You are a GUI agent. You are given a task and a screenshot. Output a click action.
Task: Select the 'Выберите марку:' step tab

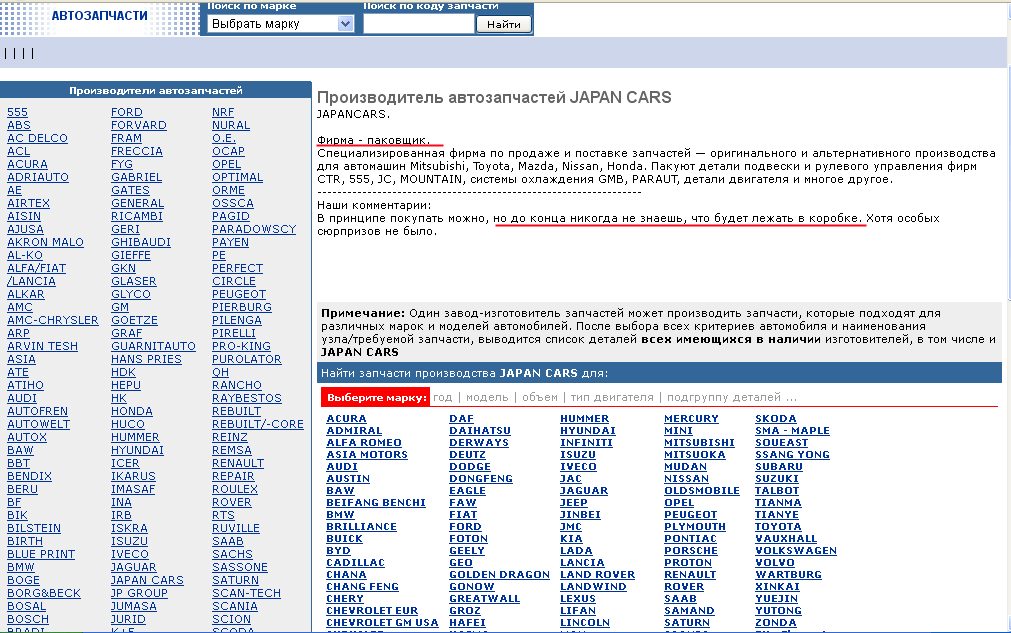pos(376,397)
